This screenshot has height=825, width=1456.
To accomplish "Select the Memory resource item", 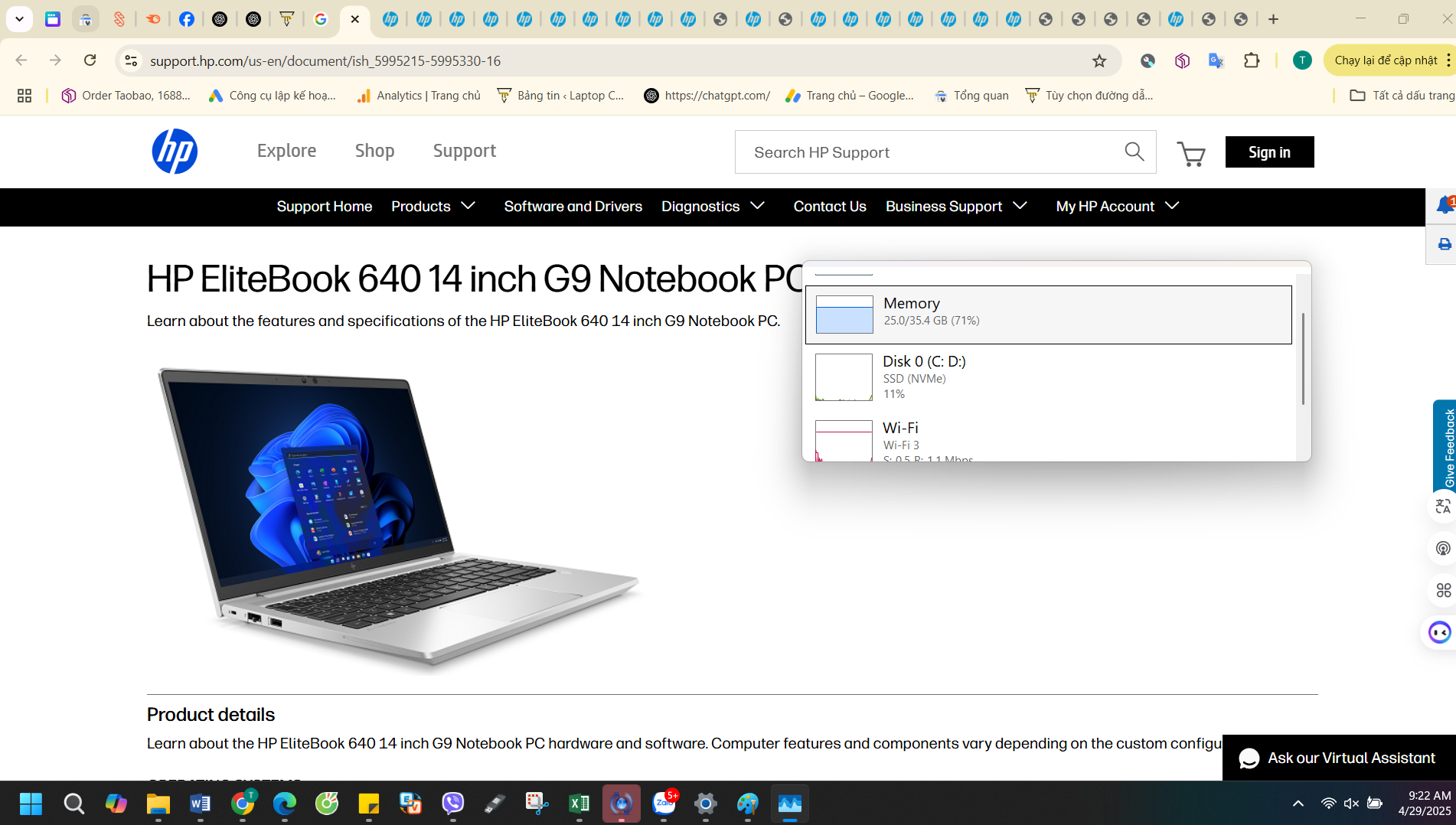I will [1048, 315].
